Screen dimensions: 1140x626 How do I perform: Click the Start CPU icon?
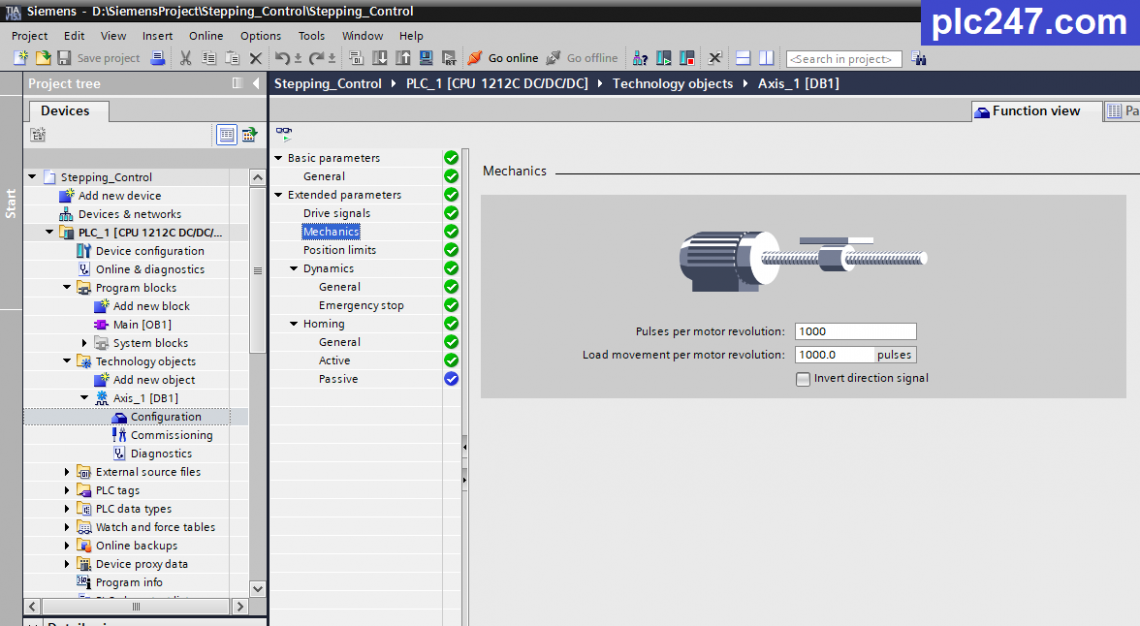(663, 58)
